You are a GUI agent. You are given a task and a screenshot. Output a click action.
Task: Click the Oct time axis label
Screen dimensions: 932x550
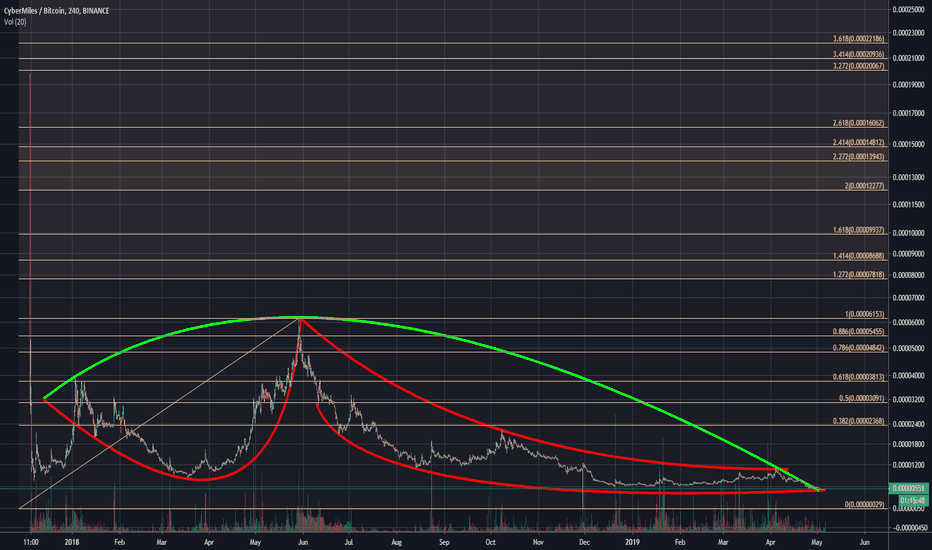[490, 542]
